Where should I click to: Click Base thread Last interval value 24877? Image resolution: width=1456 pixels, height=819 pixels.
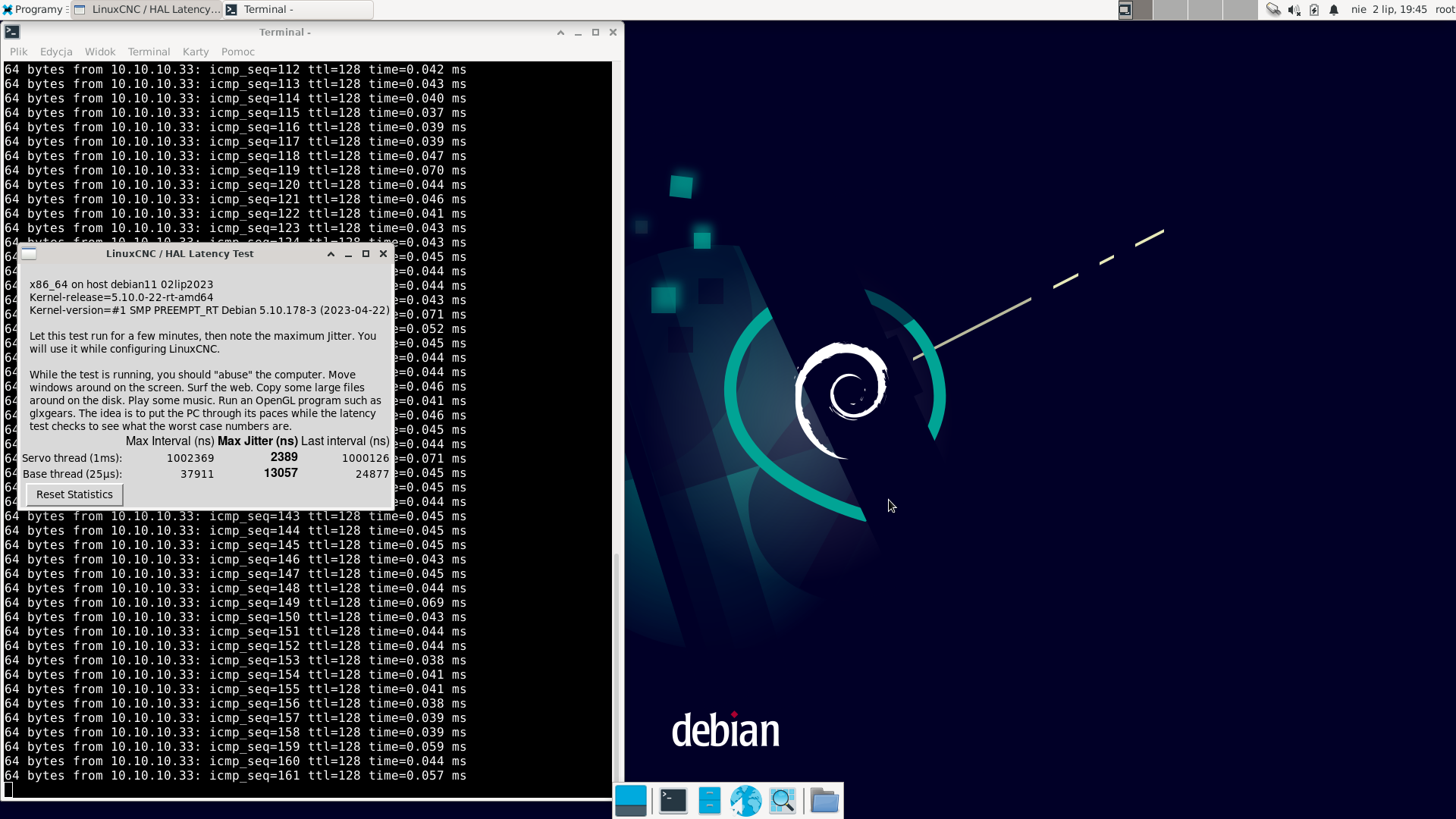(372, 474)
